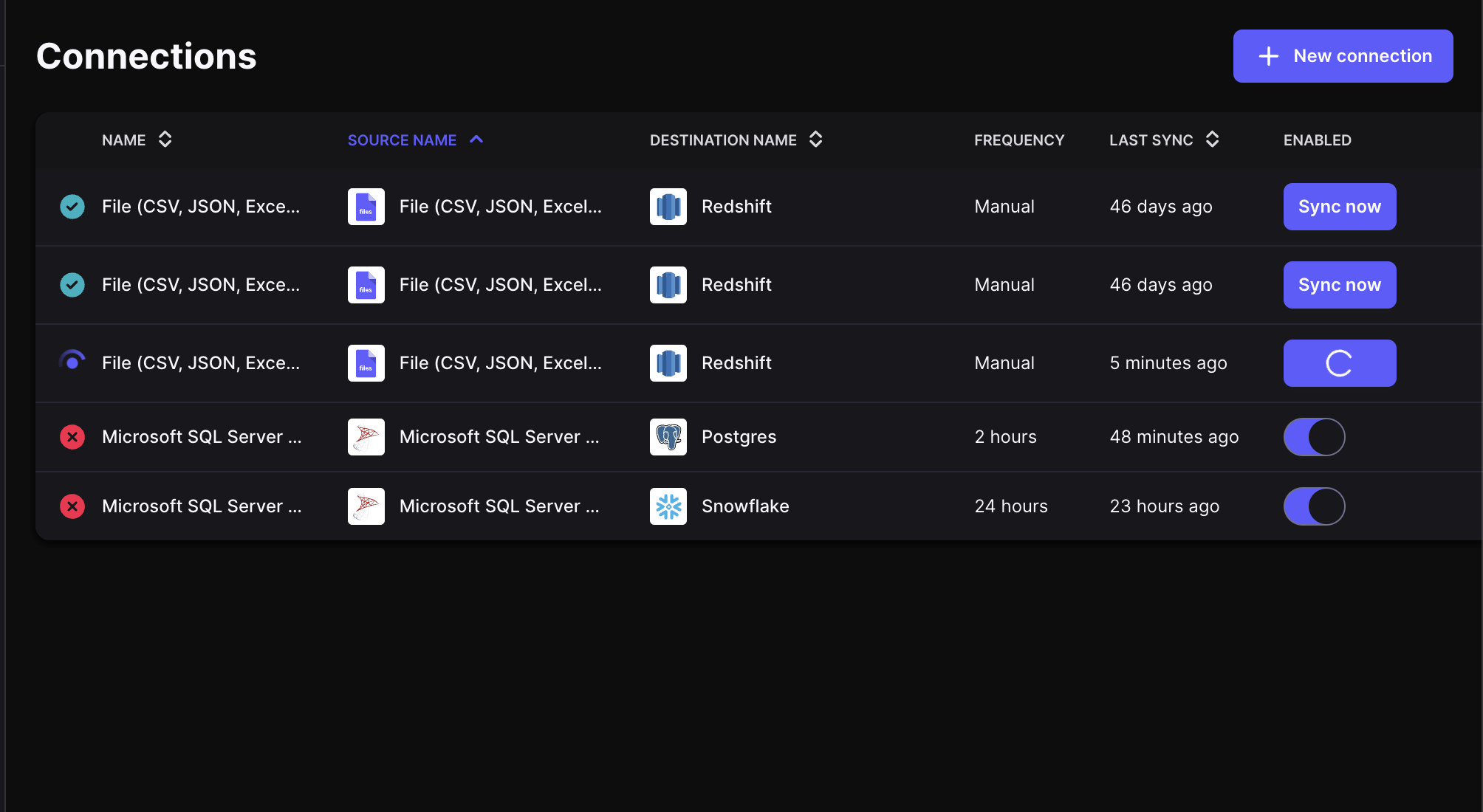Click the ENABLED column header

point(1318,140)
